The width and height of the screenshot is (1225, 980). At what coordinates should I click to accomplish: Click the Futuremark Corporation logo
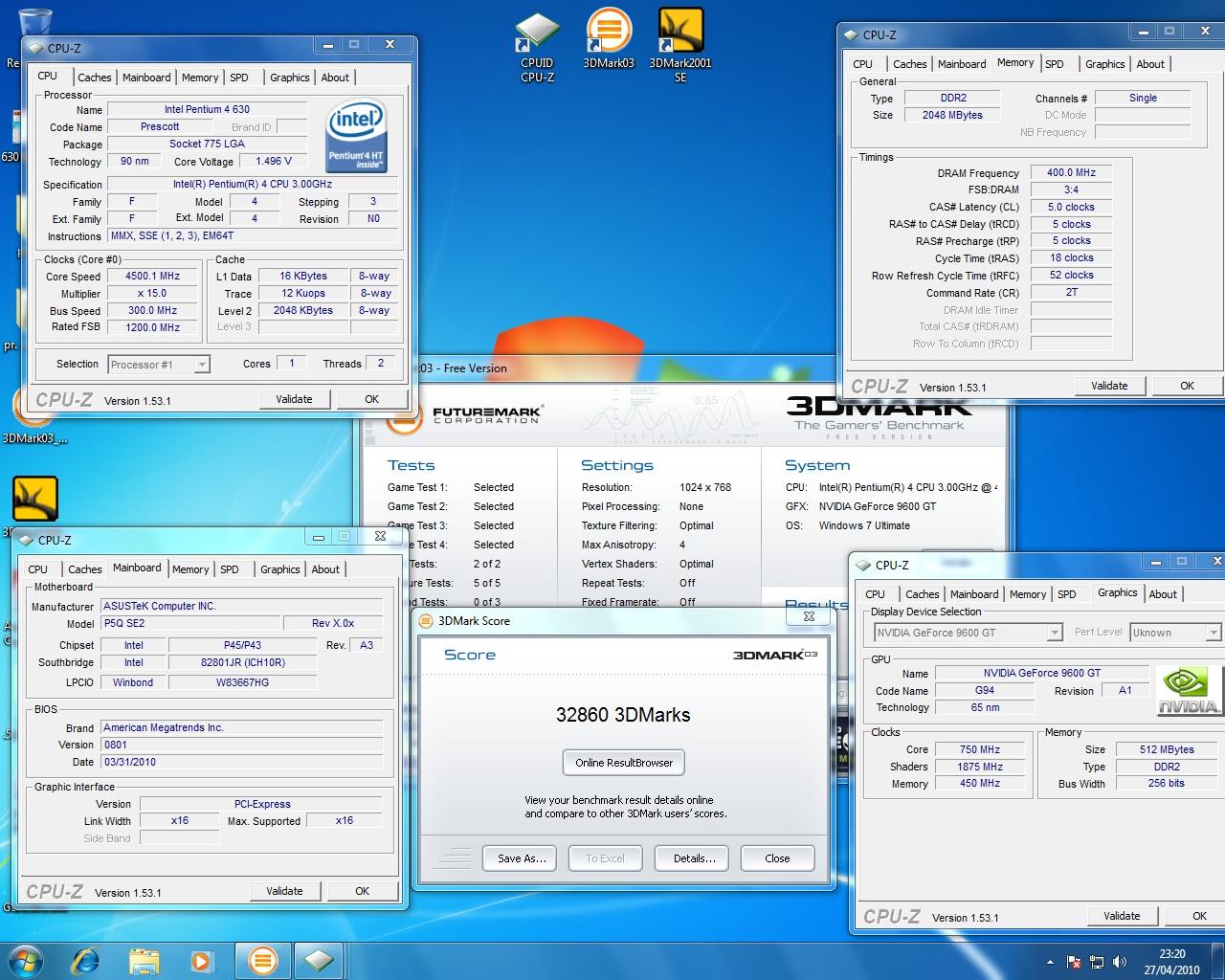tap(464, 415)
